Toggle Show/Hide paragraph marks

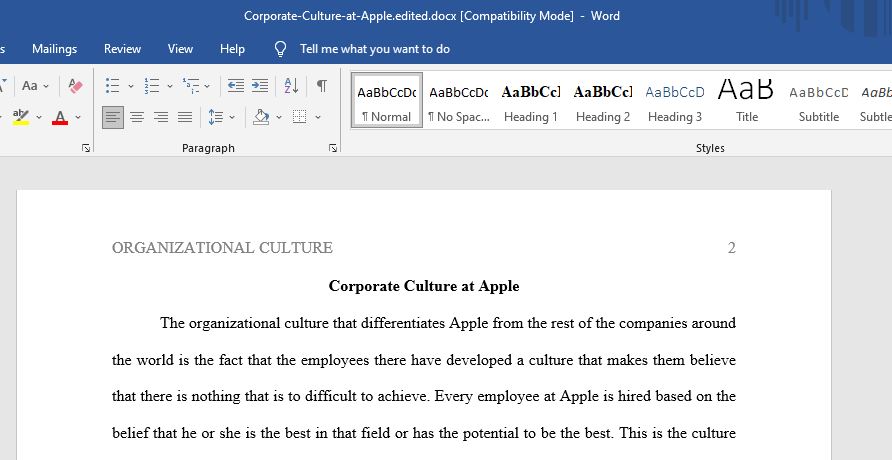[x=321, y=86]
